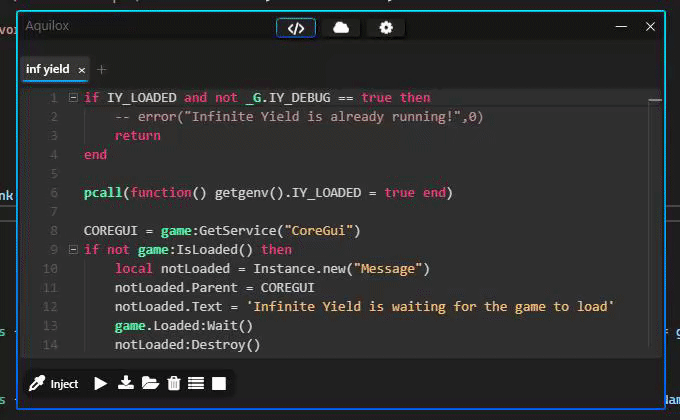Click the Aquilox window title

click(x=47, y=26)
